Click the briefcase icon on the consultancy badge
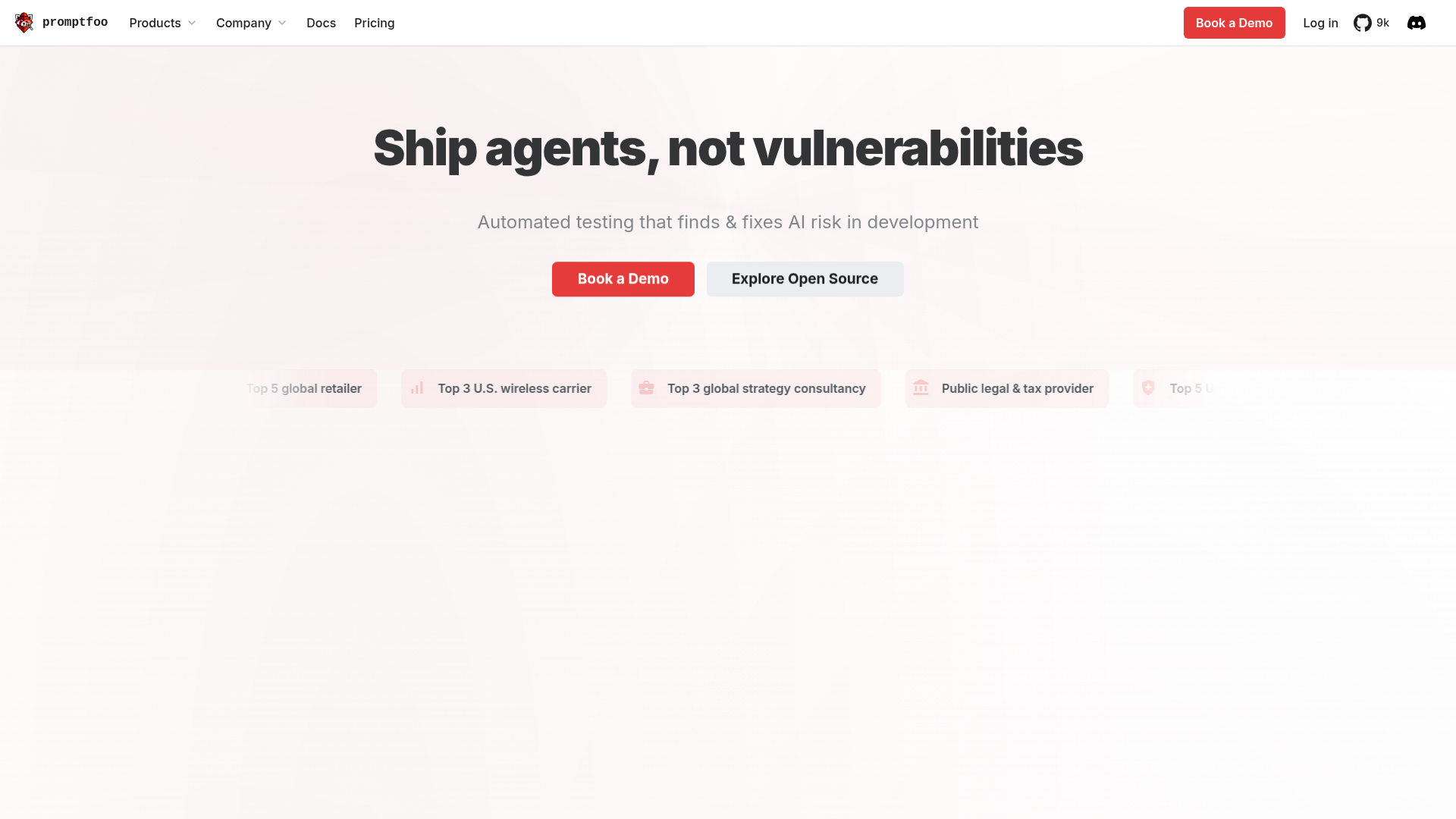 646,388
